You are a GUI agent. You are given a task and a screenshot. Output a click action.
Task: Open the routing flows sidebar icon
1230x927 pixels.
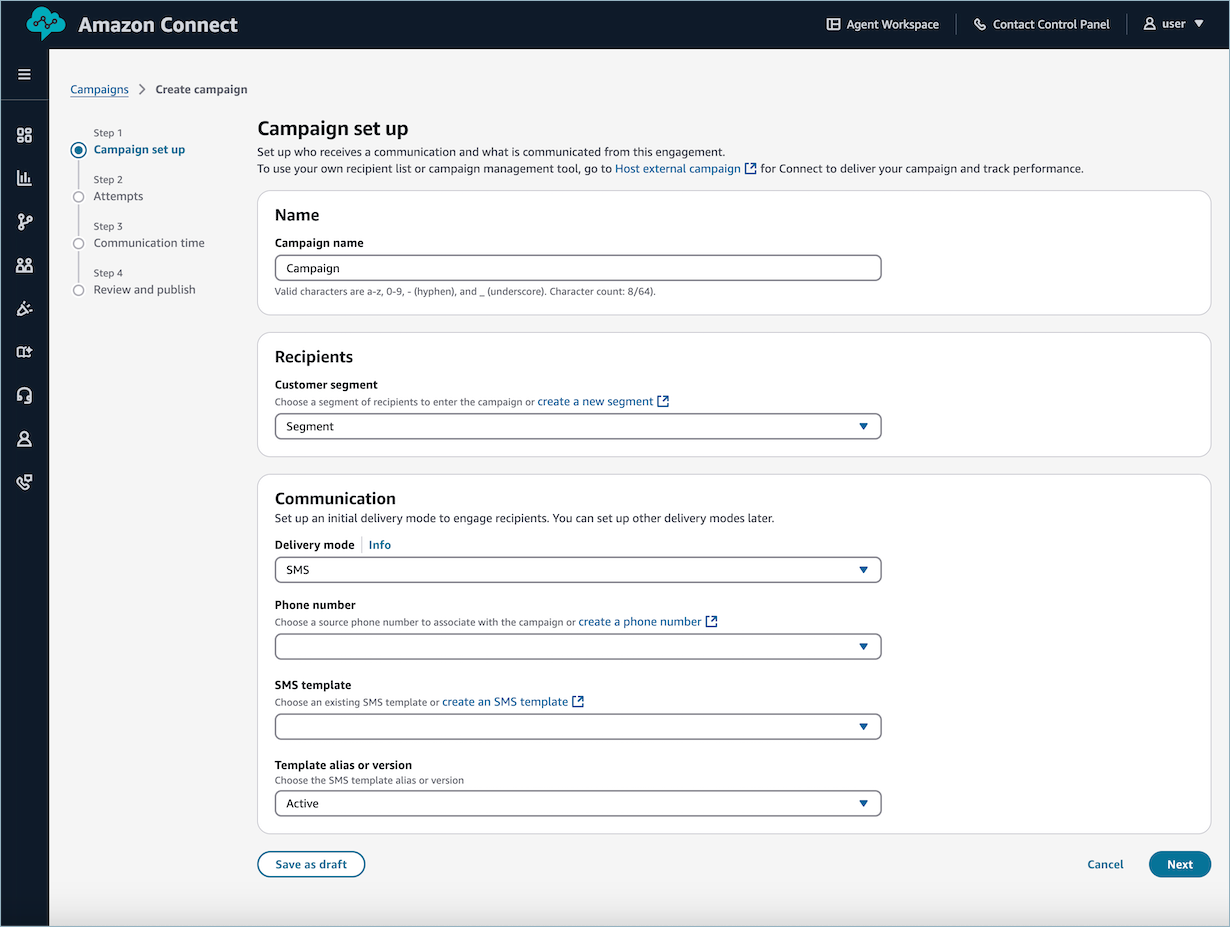click(x=24, y=221)
